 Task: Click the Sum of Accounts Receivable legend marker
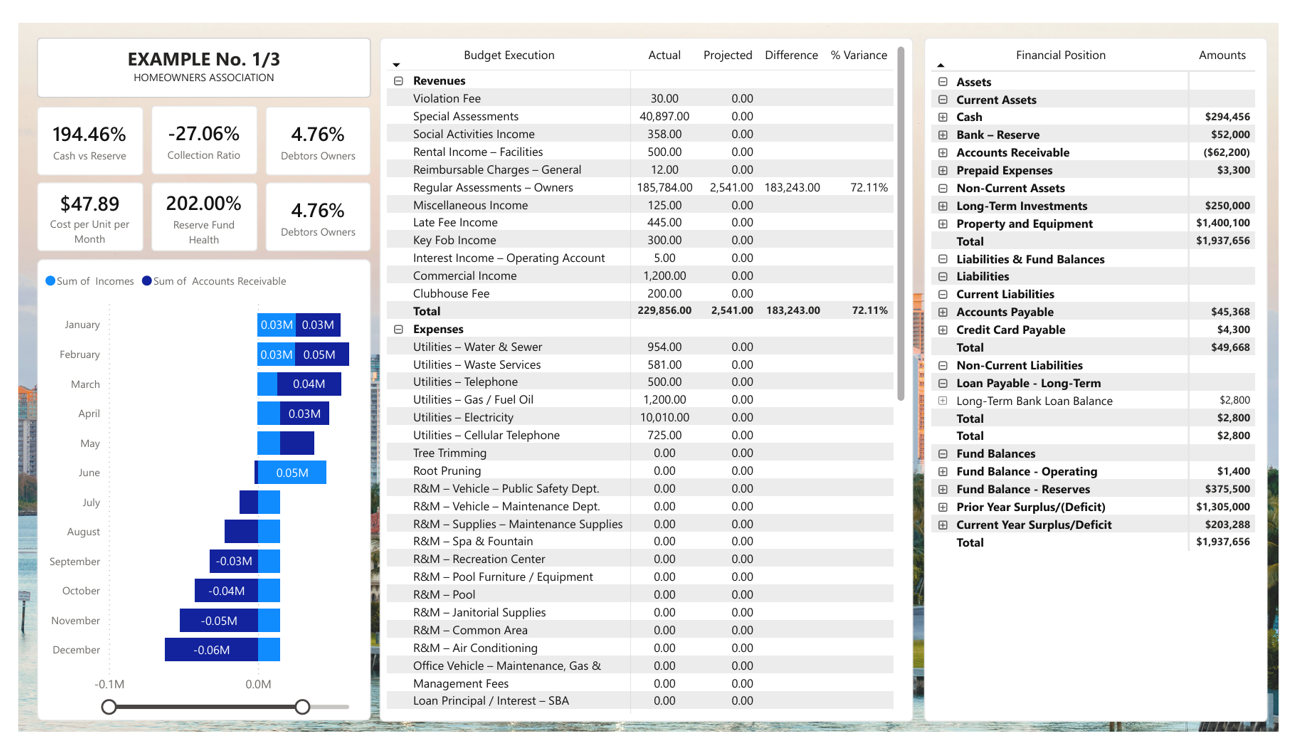(x=147, y=281)
